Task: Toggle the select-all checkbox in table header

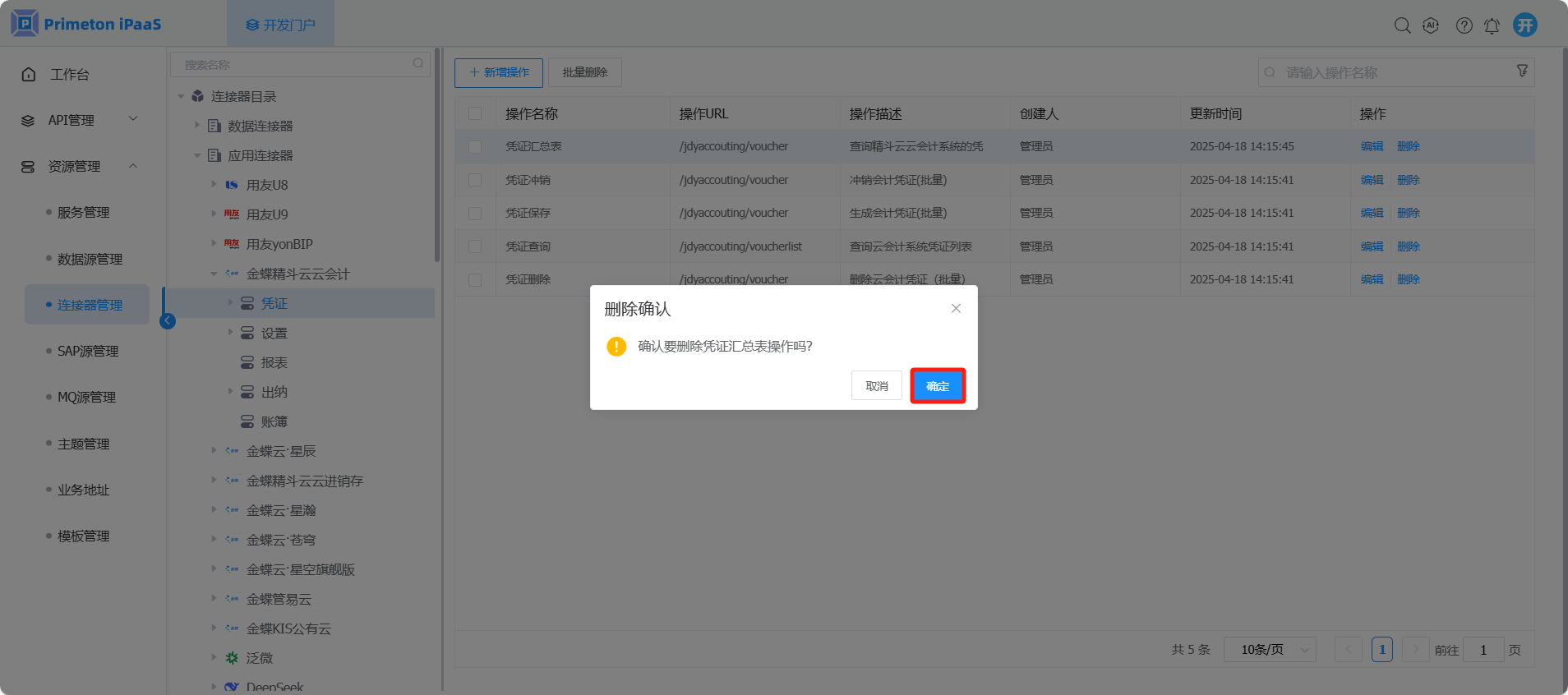Action: (475, 114)
